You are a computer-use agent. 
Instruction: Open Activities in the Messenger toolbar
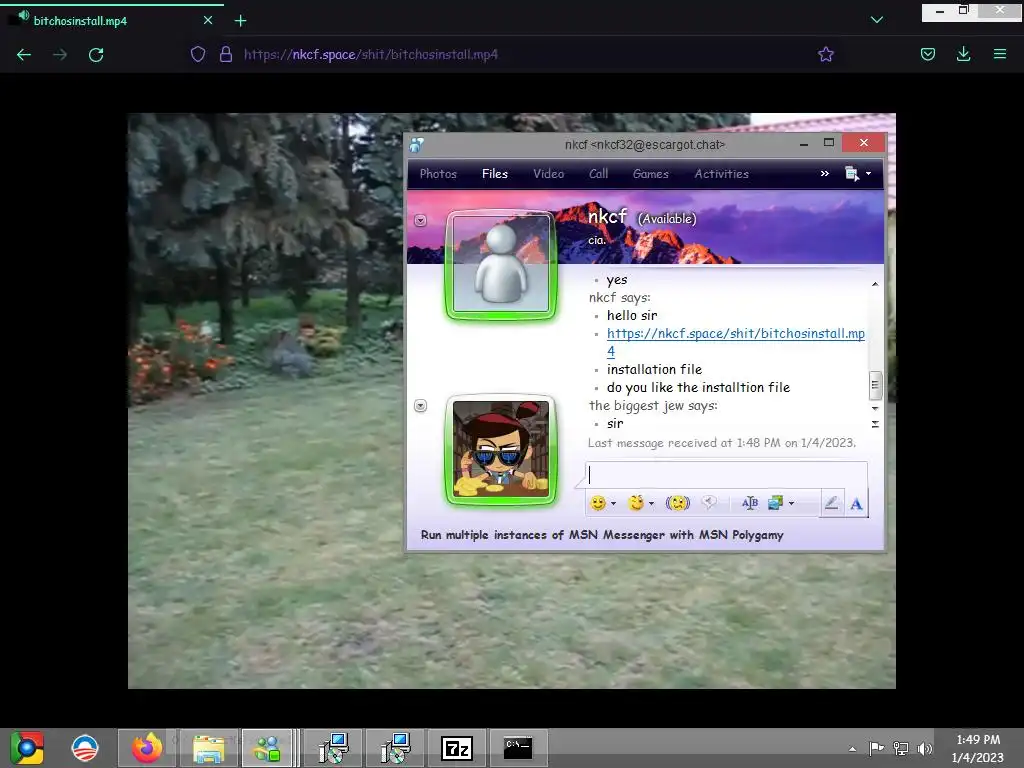point(722,174)
